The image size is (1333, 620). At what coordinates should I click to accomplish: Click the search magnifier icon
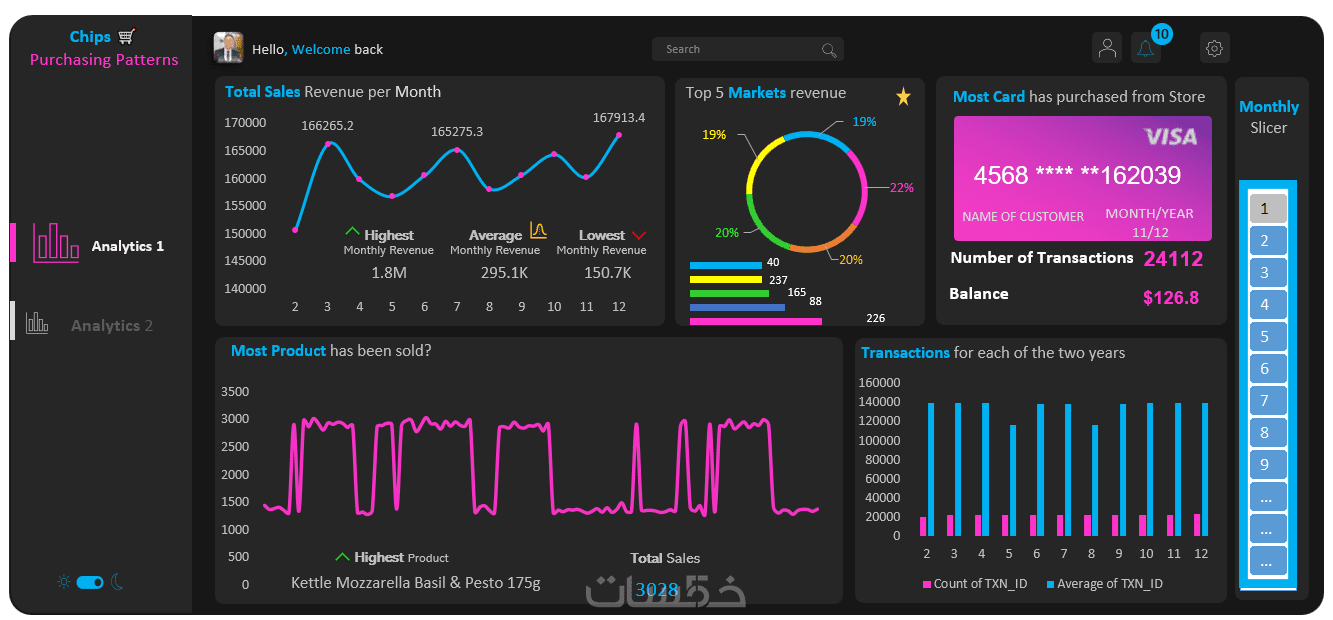coord(829,50)
